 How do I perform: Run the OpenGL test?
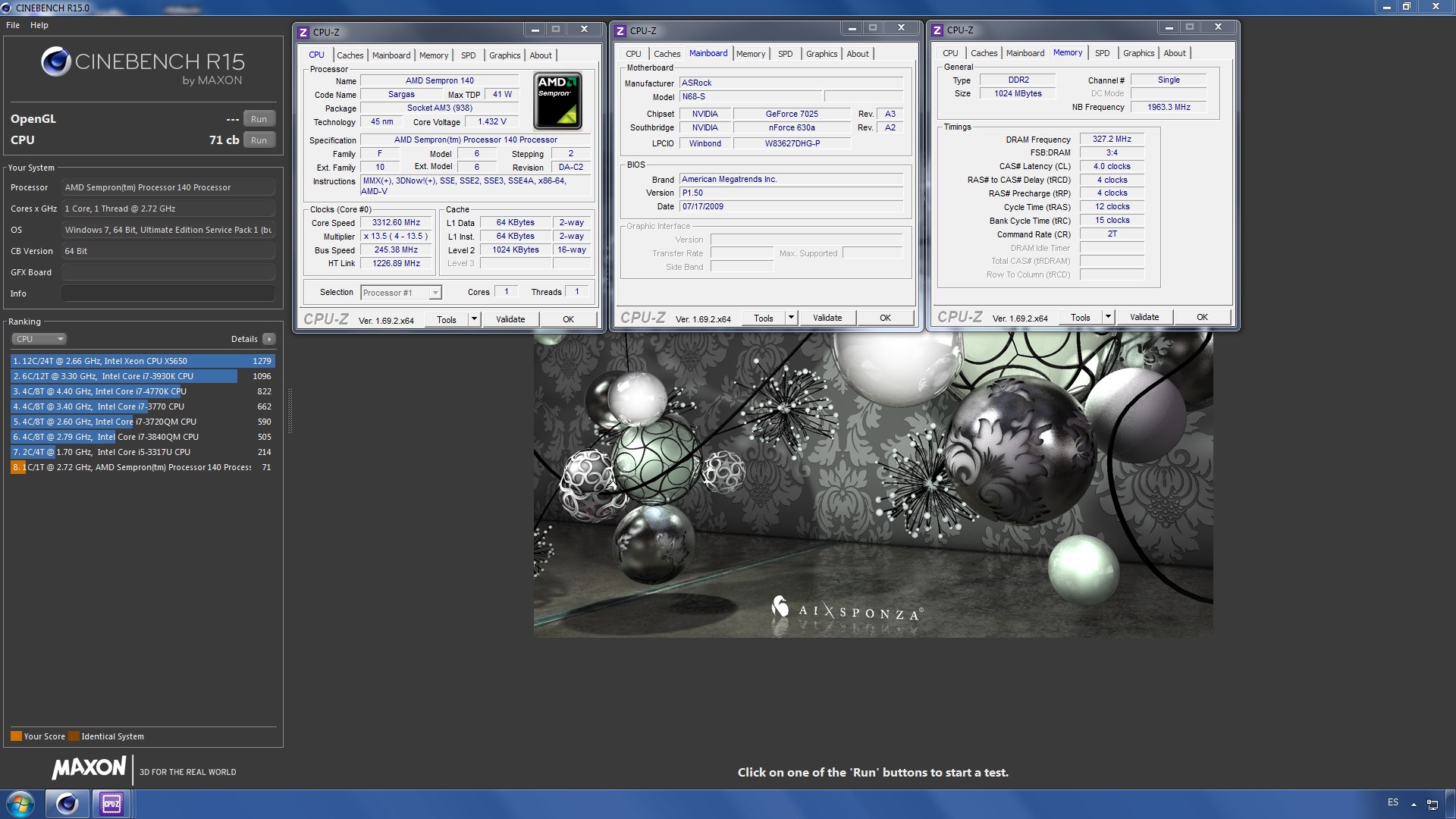pyautogui.click(x=259, y=119)
